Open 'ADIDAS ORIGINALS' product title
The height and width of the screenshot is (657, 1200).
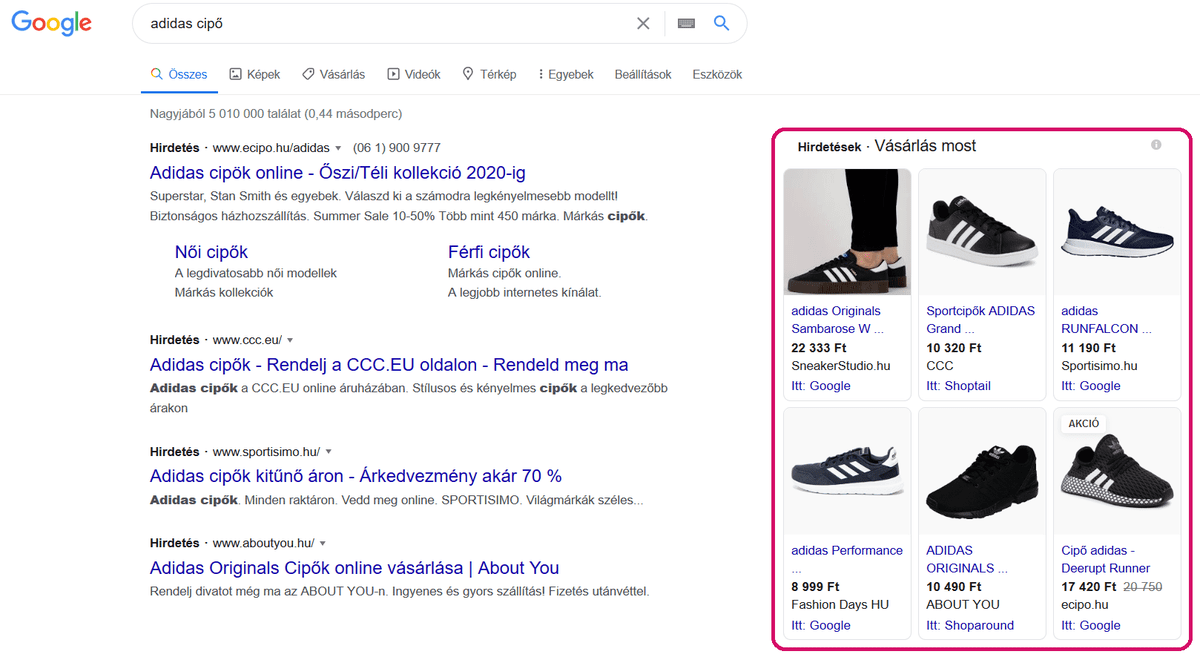coord(967,559)
